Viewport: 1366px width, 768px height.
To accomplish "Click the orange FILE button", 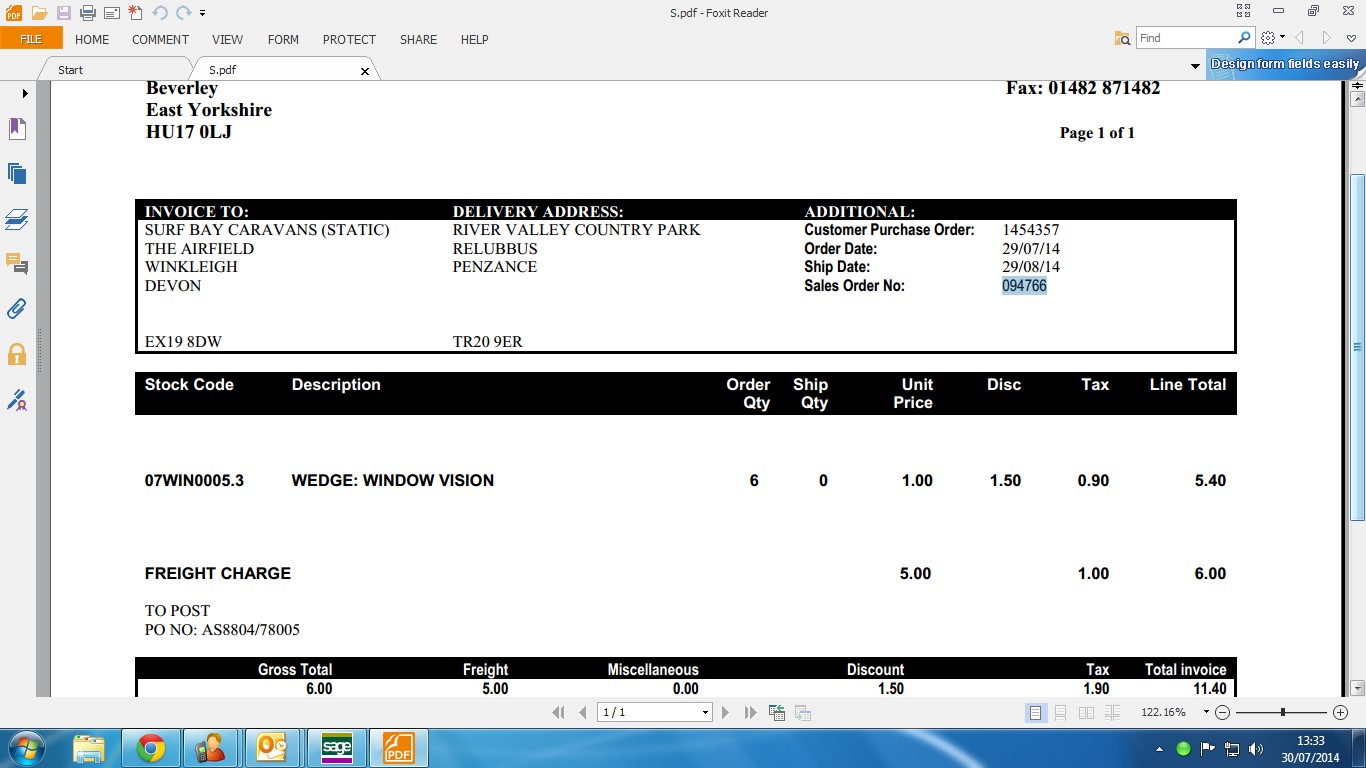I will point(31,39).
